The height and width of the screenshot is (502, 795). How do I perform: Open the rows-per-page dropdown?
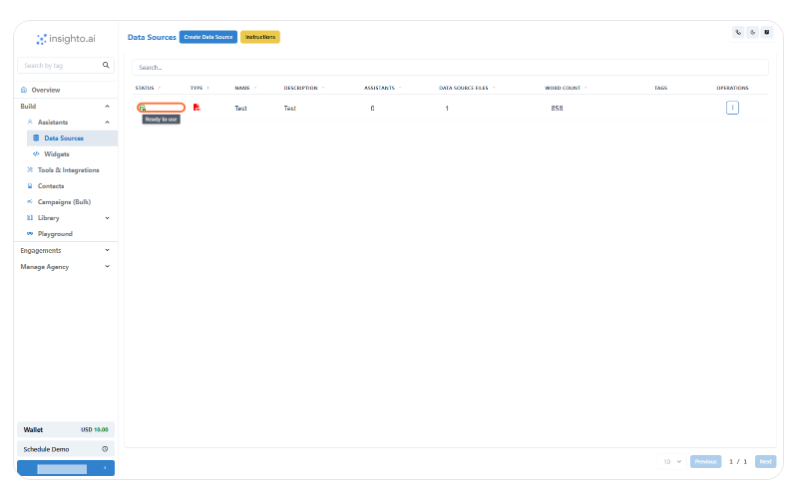[x=672, y=461]
